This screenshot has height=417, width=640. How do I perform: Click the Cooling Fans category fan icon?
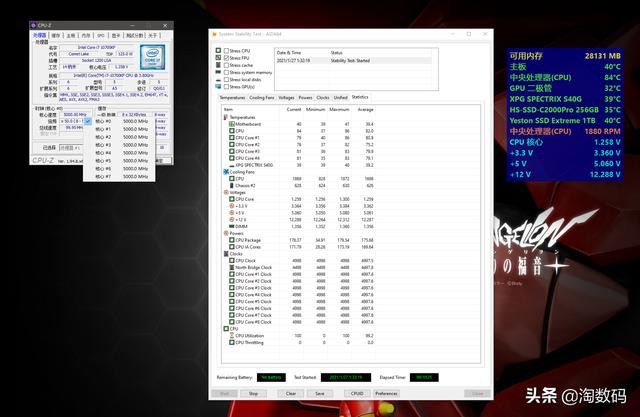[x=226, y=172]
